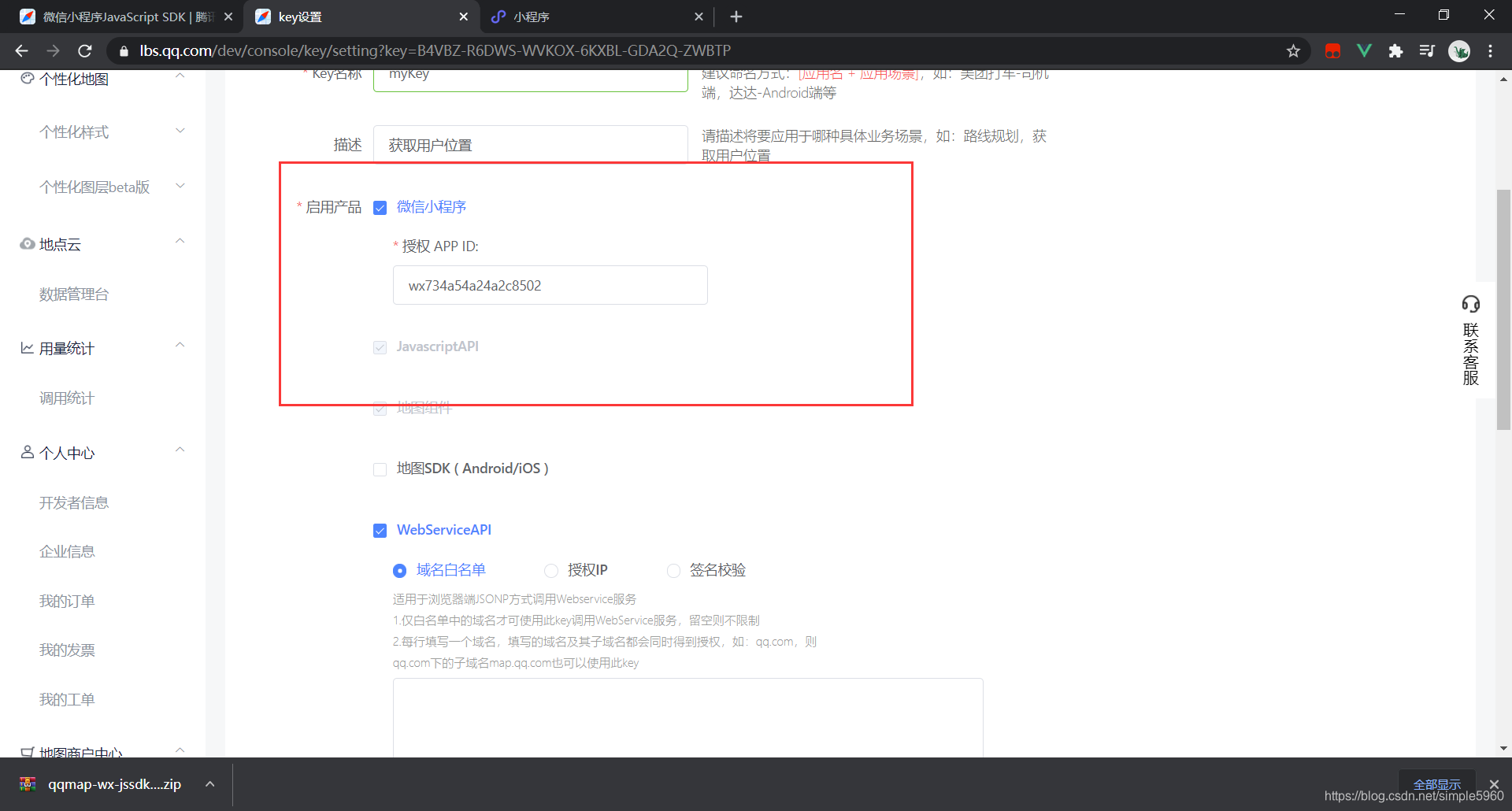The height and width of the screenshot is (811, 1512).
Task: Expand the 个性化图层beta版 submenu
Action: tap(180, 186)
